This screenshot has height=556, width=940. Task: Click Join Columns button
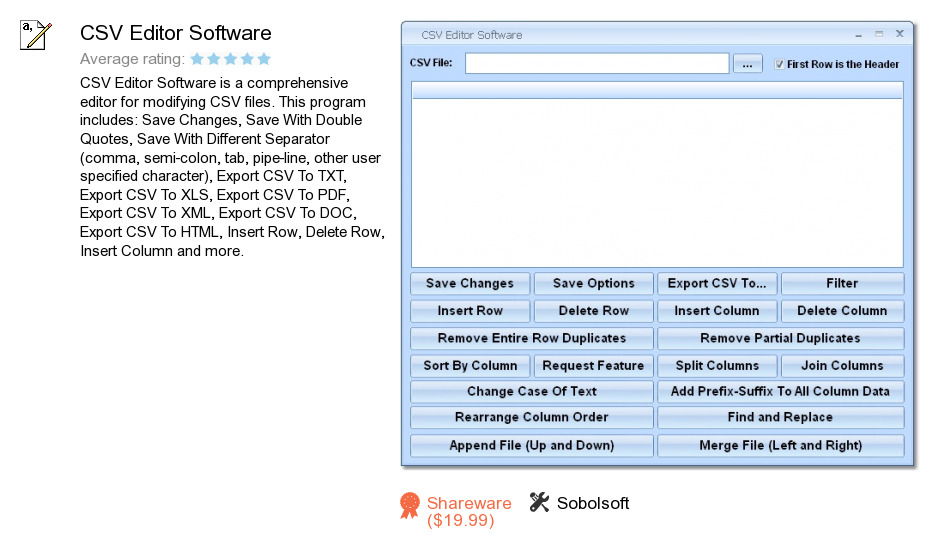(842, 366)
